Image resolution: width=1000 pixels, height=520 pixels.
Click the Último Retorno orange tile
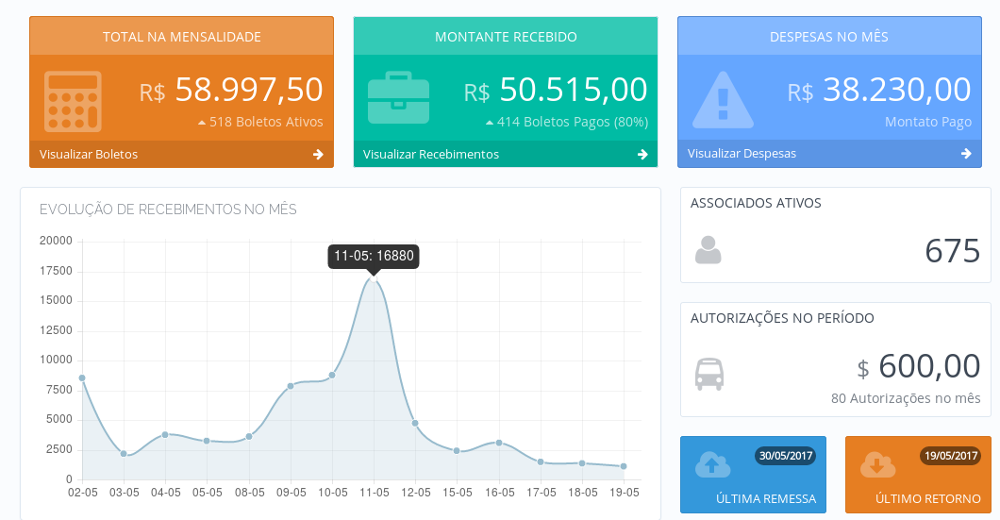point(918,485)
